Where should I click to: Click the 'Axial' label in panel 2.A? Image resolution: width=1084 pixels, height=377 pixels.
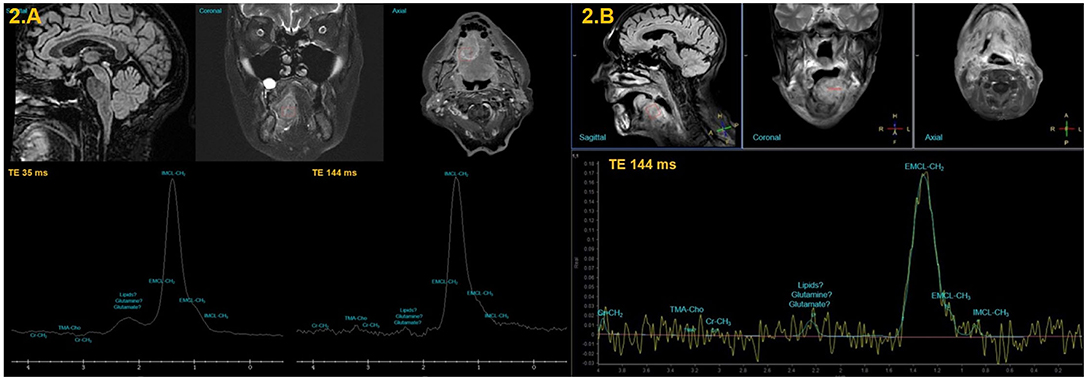(400, 11)
